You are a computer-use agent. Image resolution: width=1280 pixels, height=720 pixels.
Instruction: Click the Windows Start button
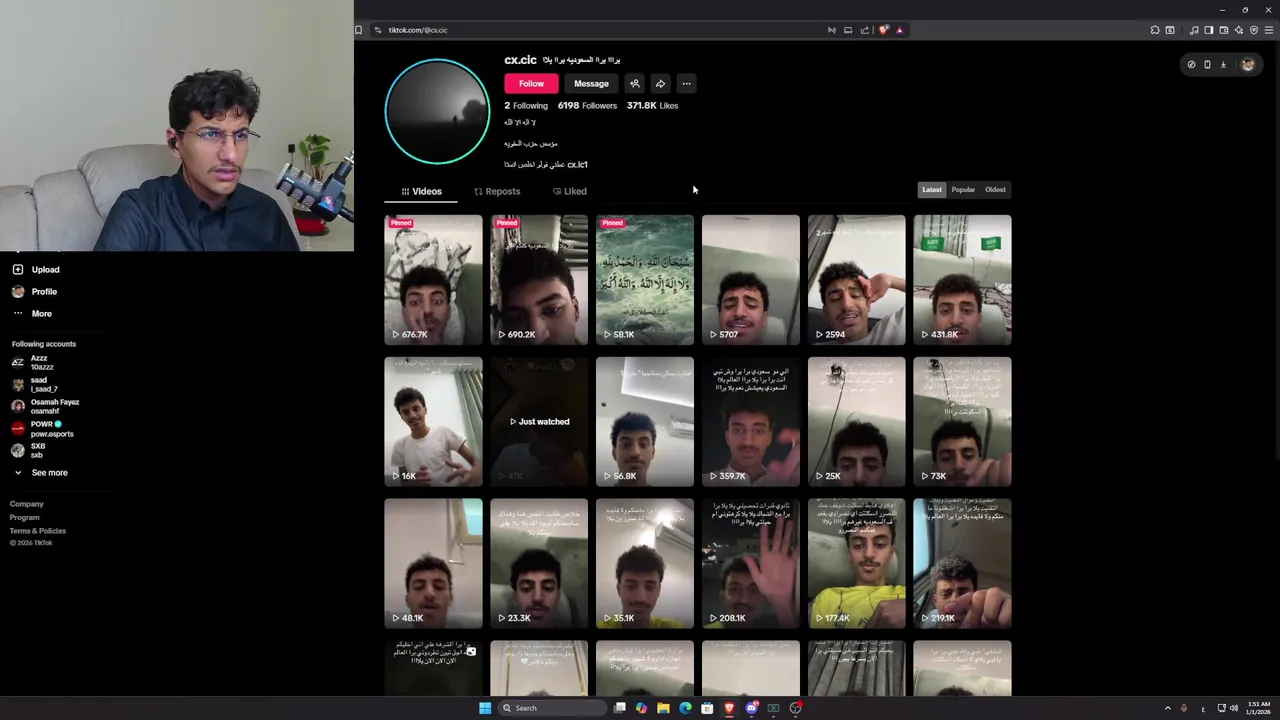[485, 708]
